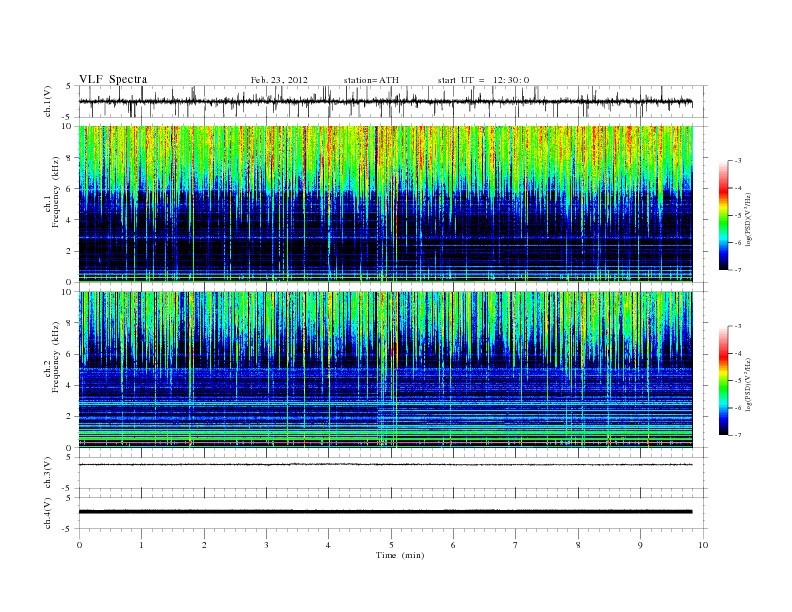Click the '-7' label on lower colorbar
The width and height of the screenshot is (792, 612).
pyautogui.click(x=738, y=435)
